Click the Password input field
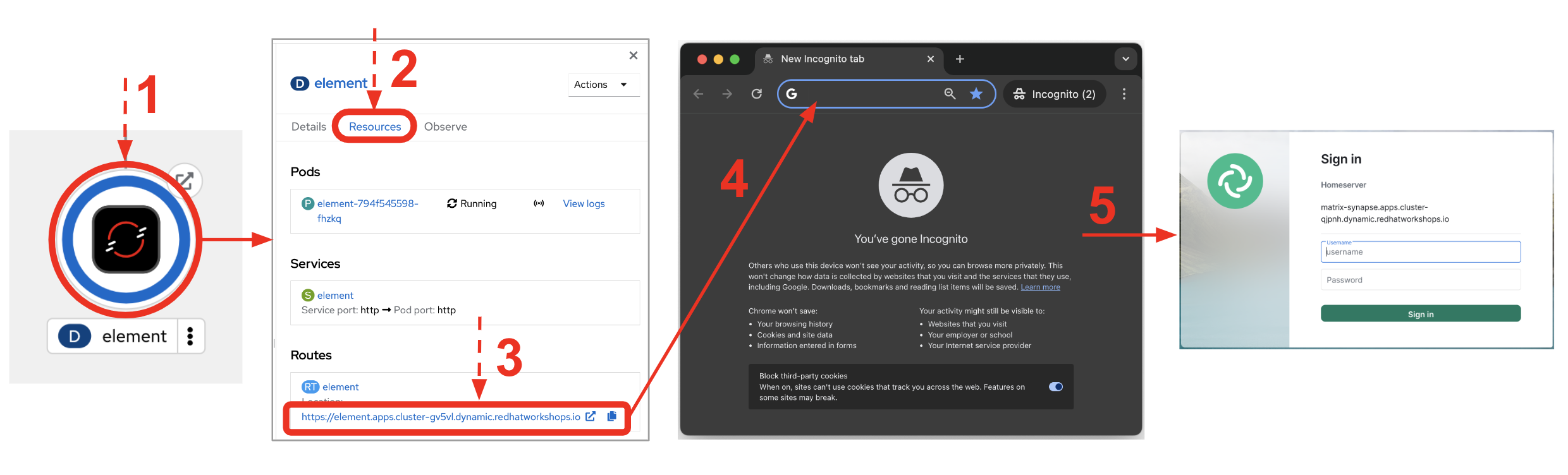1568x475 pixels. (x=1420, y=280)
